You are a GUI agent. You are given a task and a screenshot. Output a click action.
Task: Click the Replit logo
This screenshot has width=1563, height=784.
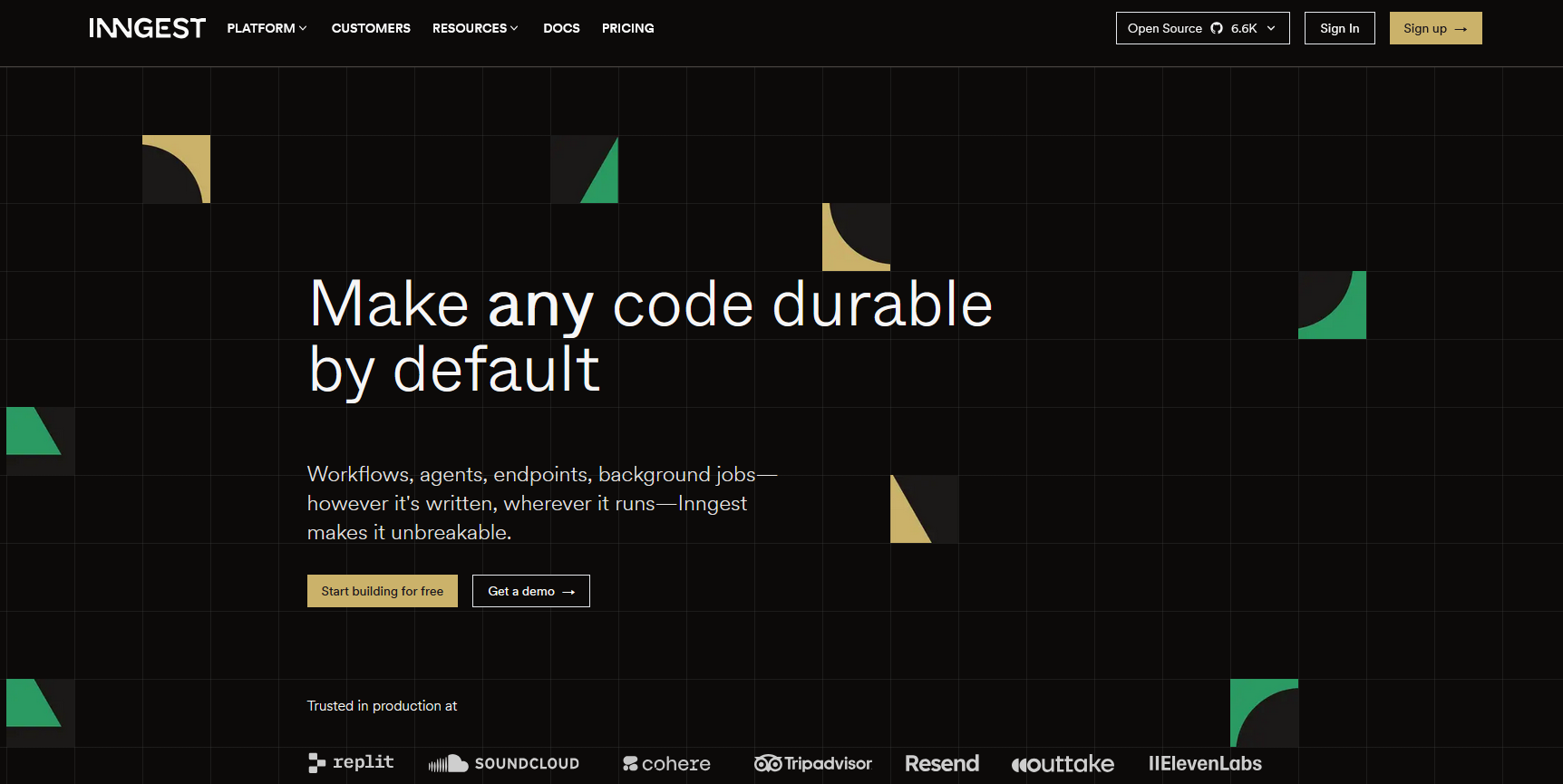tap(351, 762)
